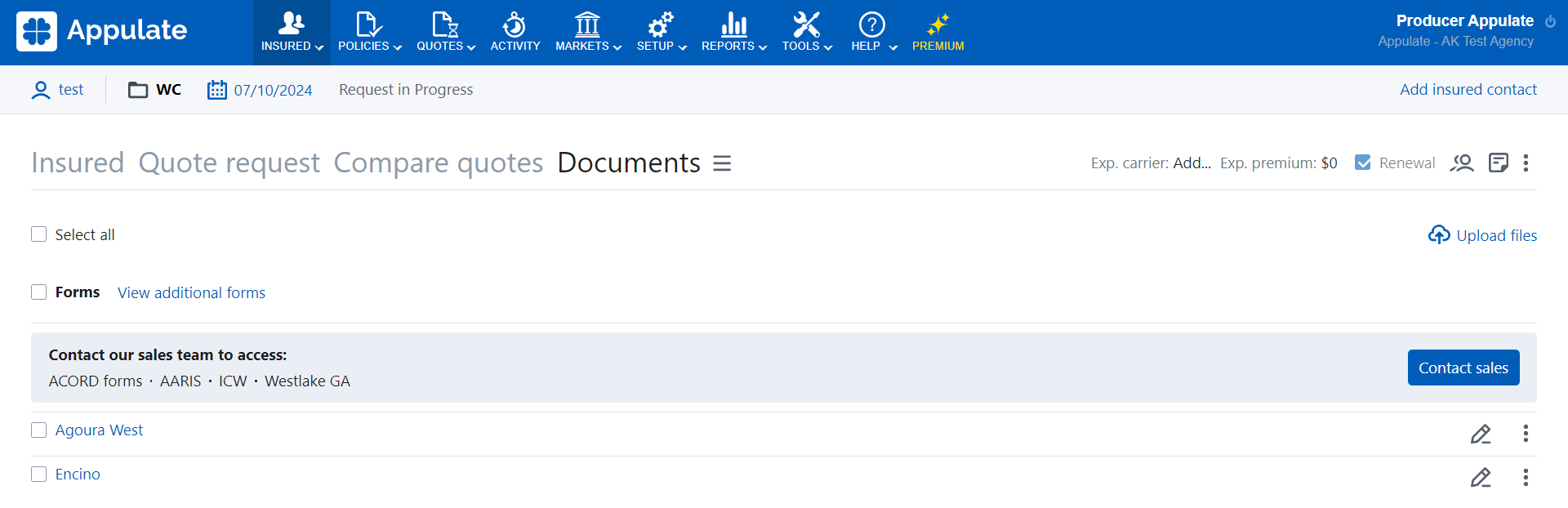Check the Select all checkbox
Image resolution: width=1568 pixels, height=508 pixels.
point(39,234)
